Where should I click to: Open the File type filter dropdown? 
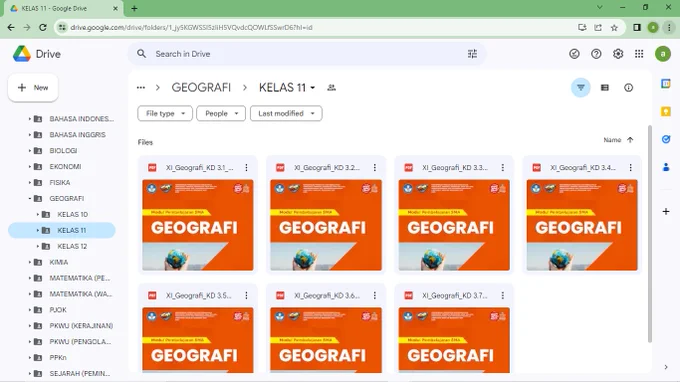click(x=165, y=114)
